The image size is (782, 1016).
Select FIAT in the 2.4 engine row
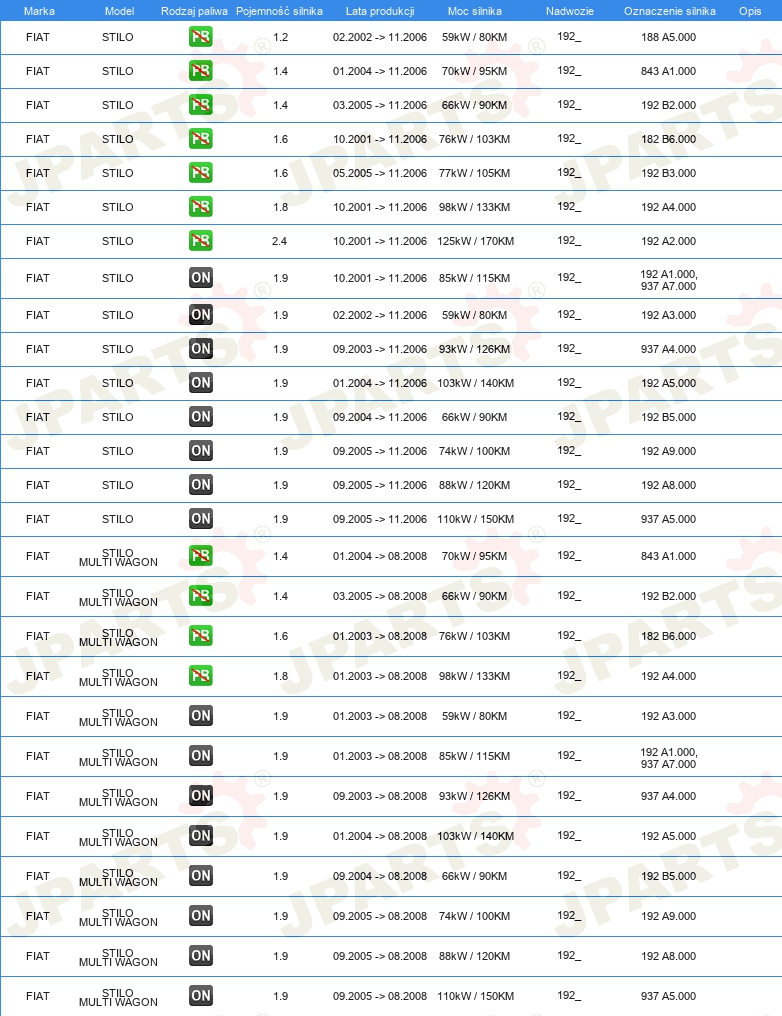[x=38, y=241]
